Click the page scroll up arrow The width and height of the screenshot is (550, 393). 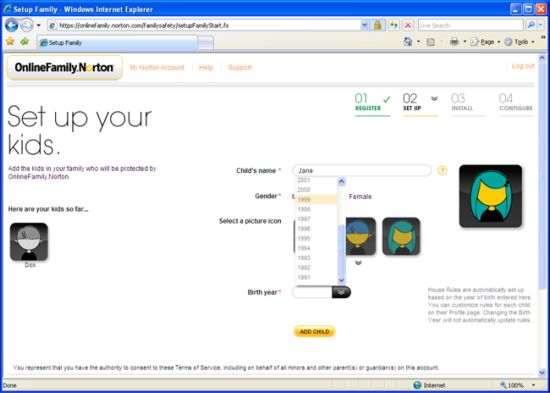coord(542,58)
